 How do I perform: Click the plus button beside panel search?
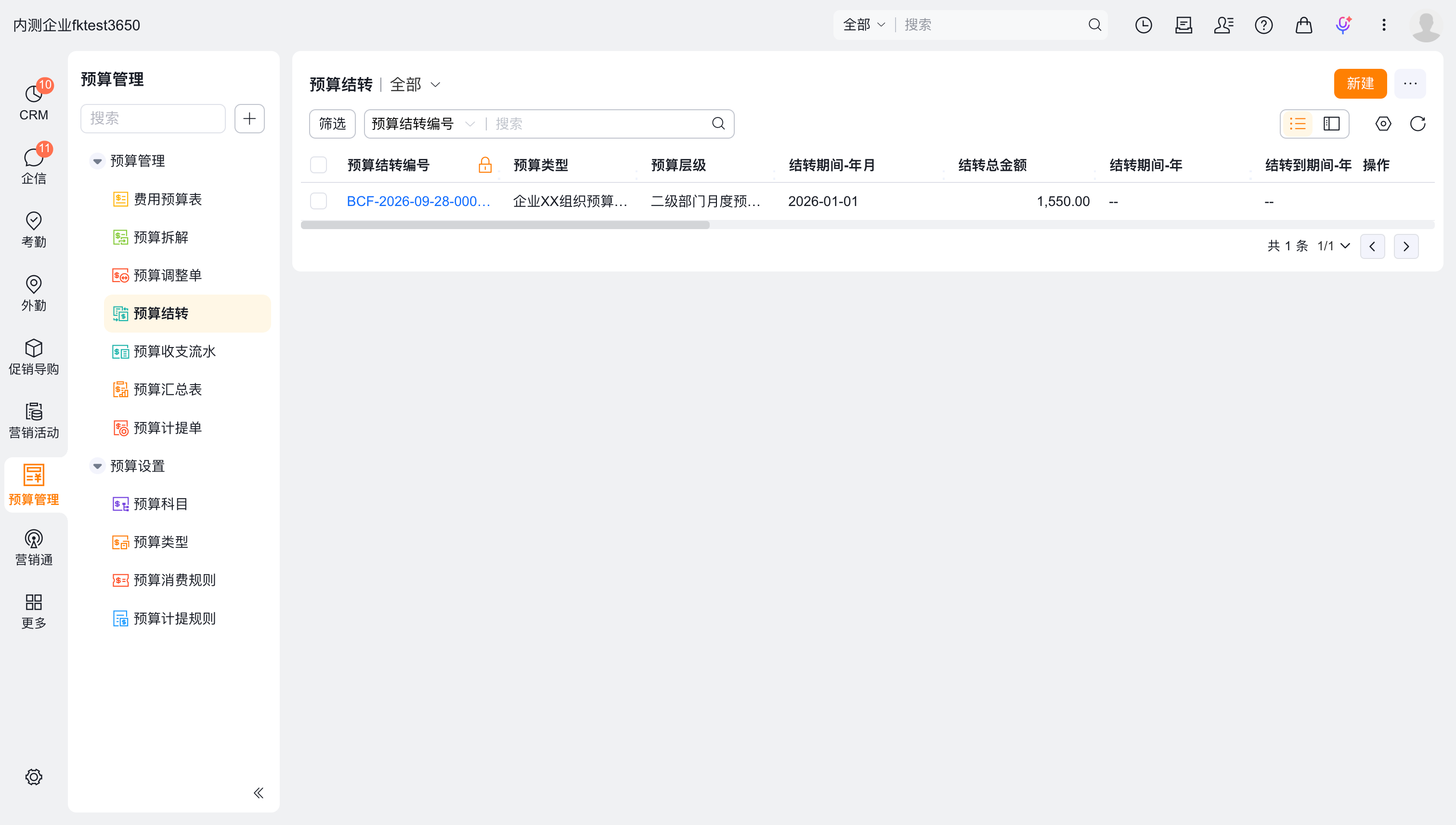249,118
